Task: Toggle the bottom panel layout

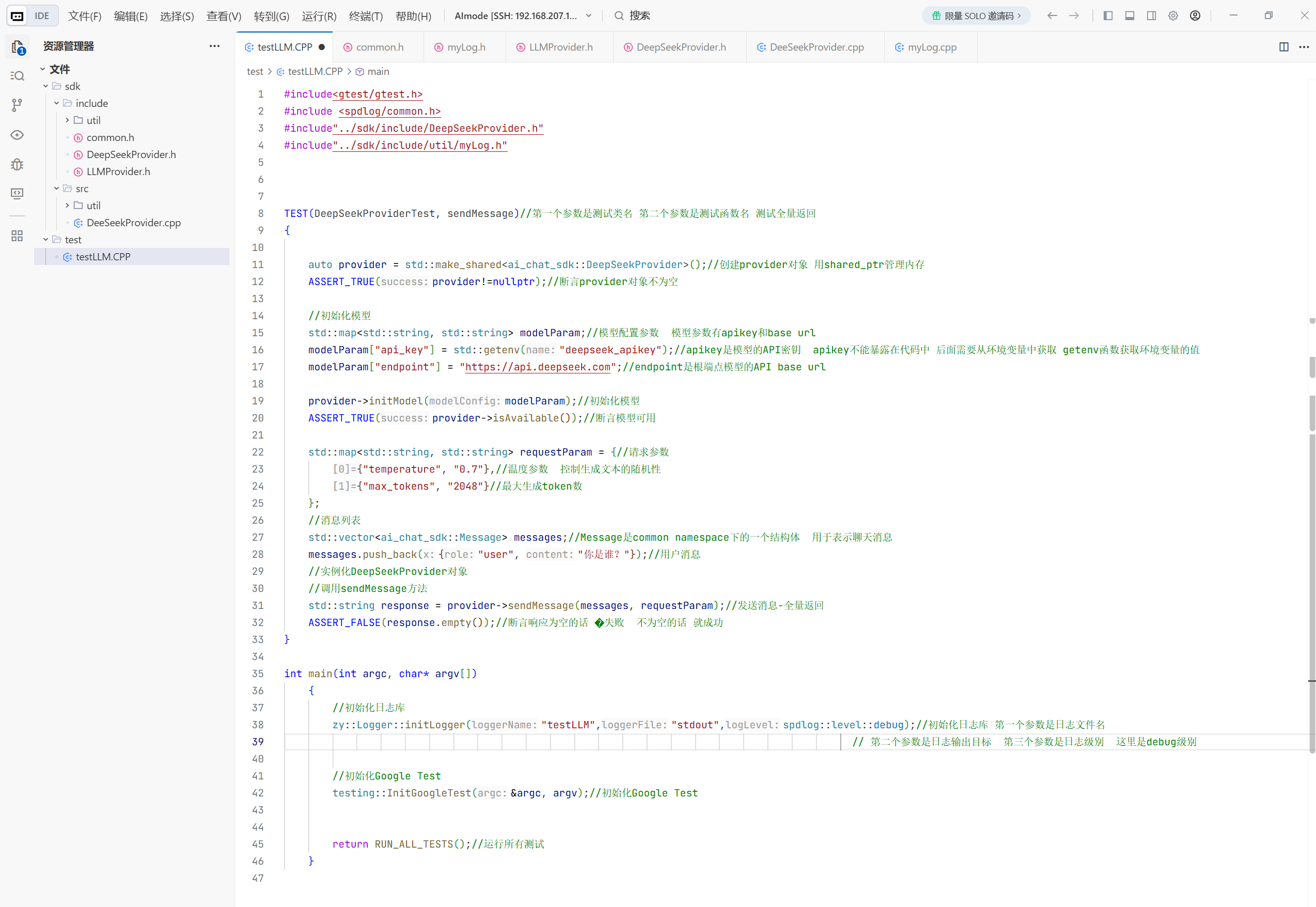Action: (x=1130, y=16)
